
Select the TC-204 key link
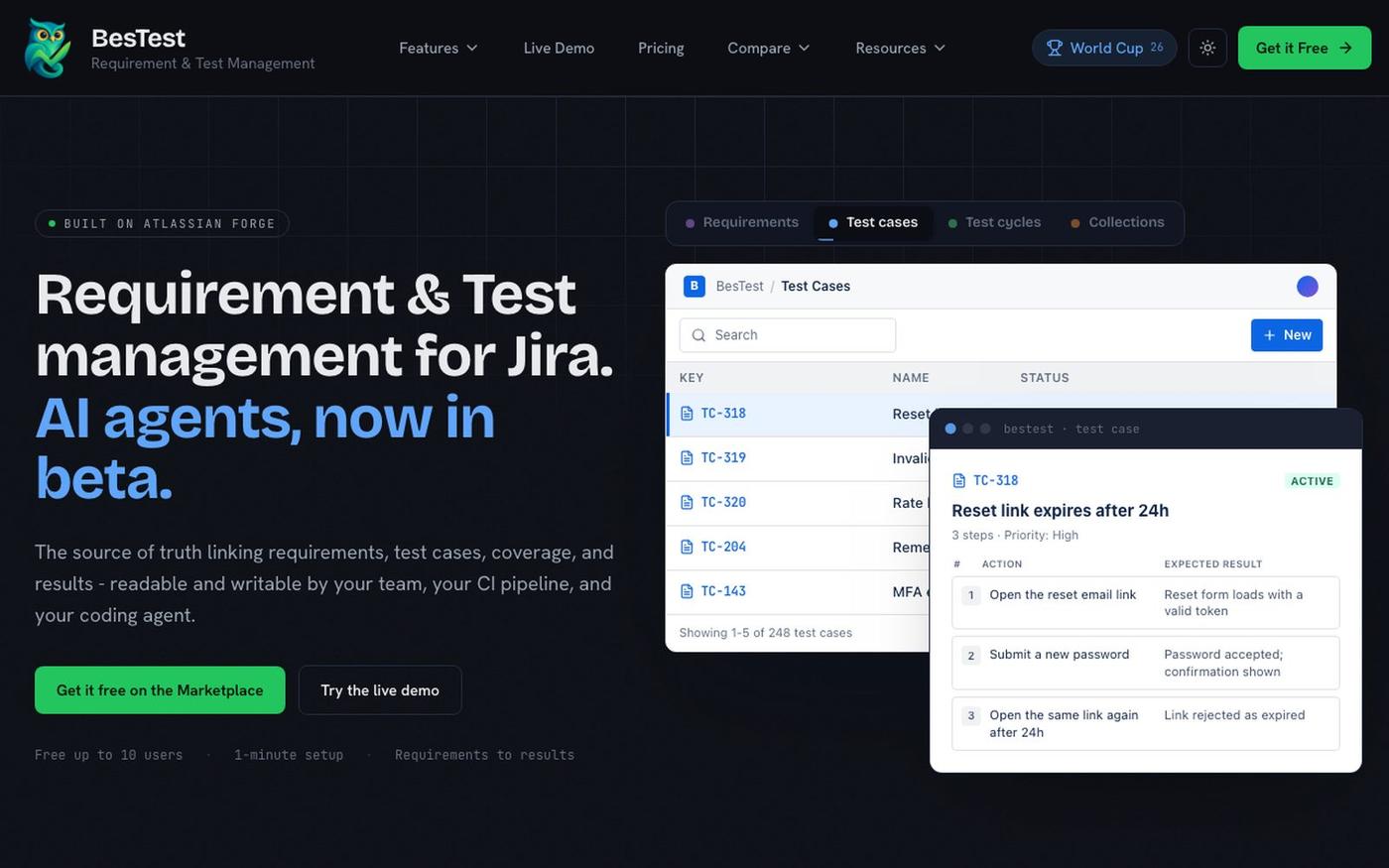(723, 548)
